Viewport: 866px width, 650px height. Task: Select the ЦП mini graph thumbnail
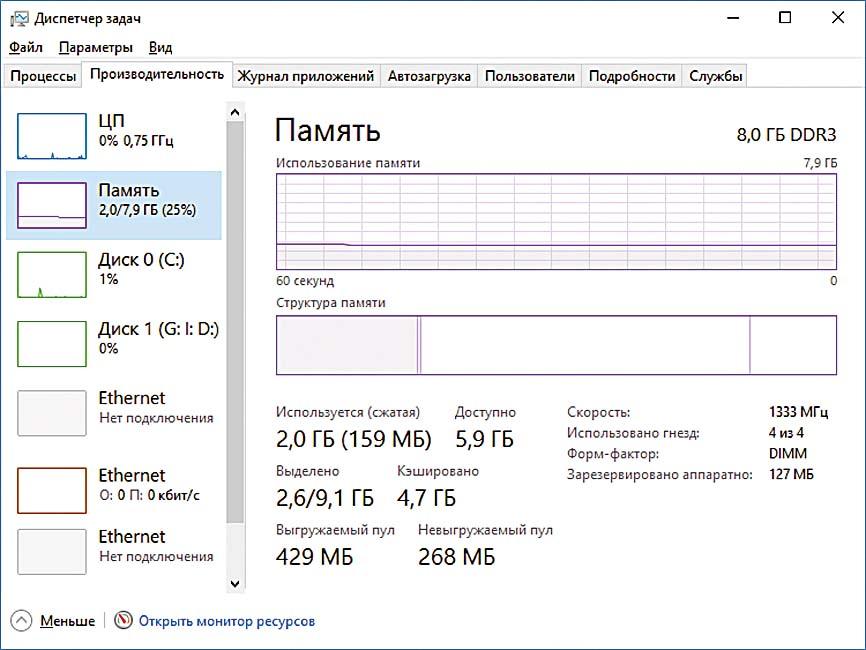(52, 136)
